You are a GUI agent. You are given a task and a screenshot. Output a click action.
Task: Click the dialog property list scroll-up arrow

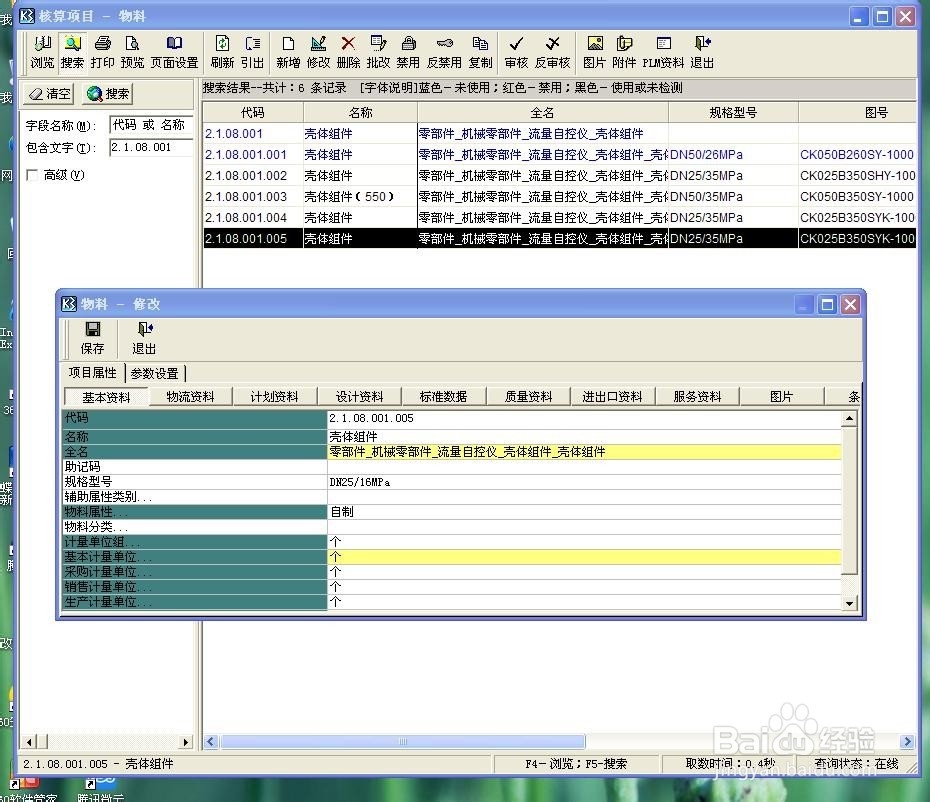click(849, 418)
